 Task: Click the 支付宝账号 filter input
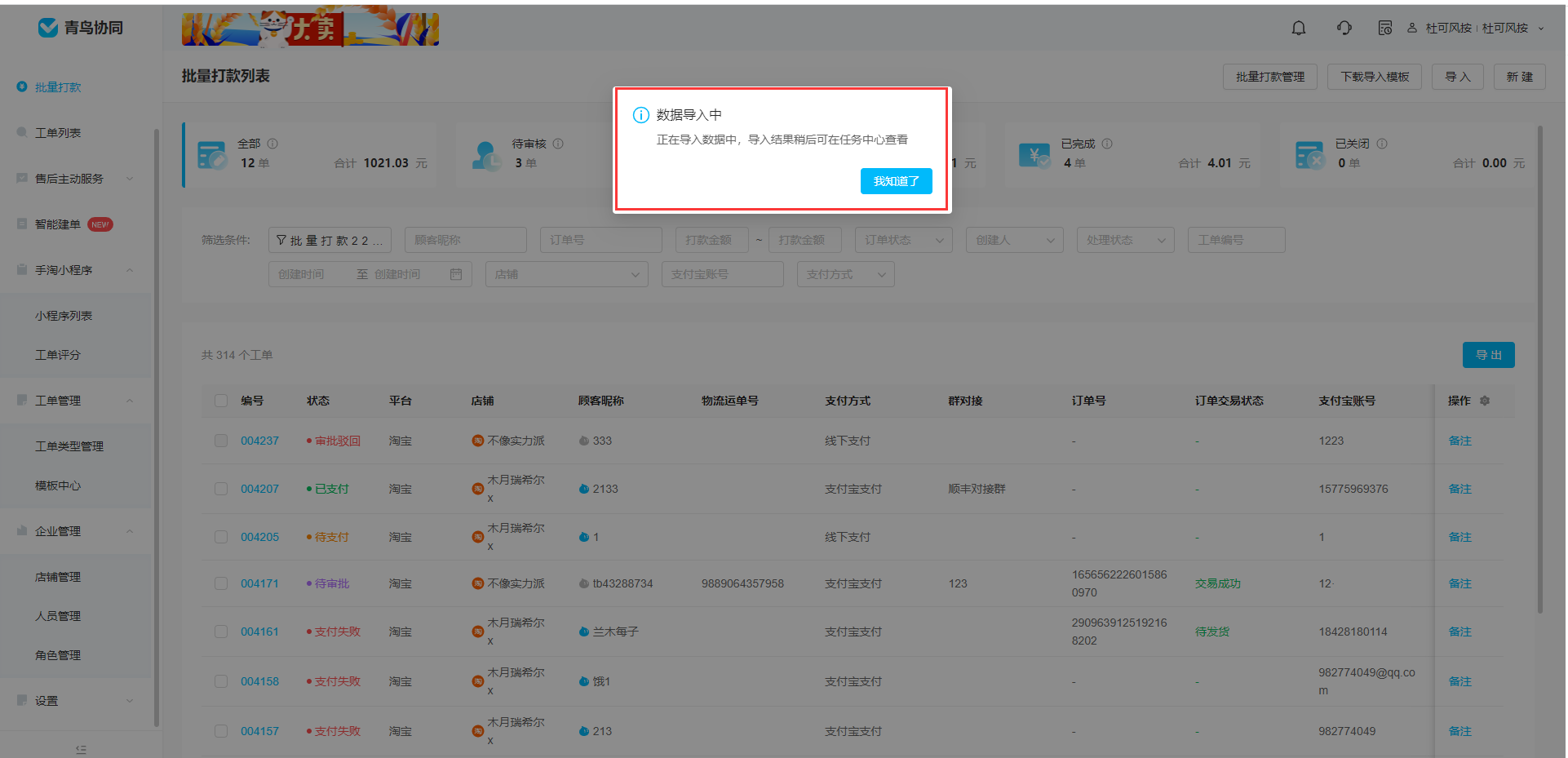723,274
